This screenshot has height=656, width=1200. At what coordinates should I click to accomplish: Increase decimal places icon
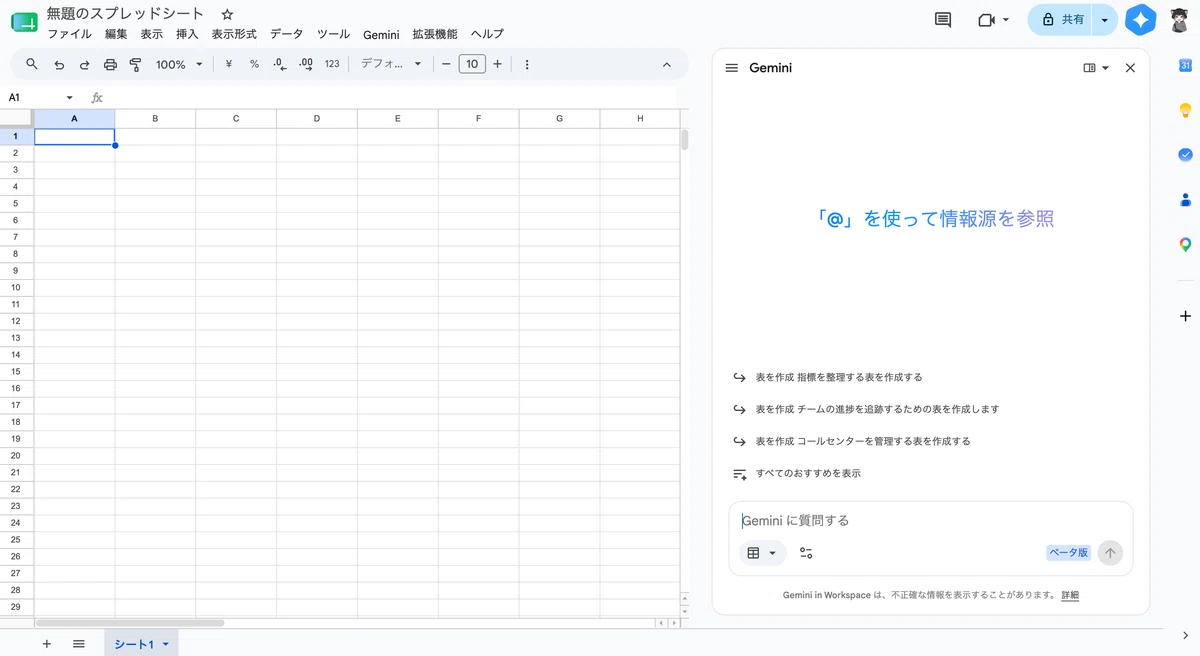click(306, 64)
